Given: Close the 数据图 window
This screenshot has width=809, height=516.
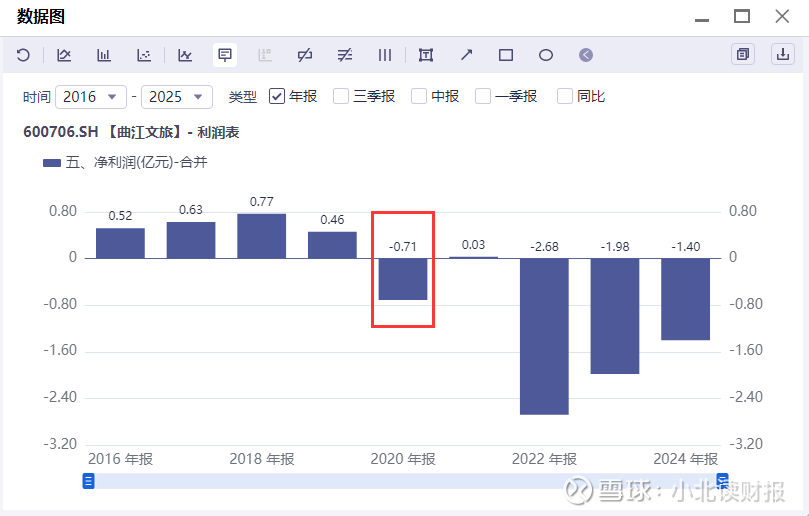Looking at the screenshot, I should tap(782, 17).
